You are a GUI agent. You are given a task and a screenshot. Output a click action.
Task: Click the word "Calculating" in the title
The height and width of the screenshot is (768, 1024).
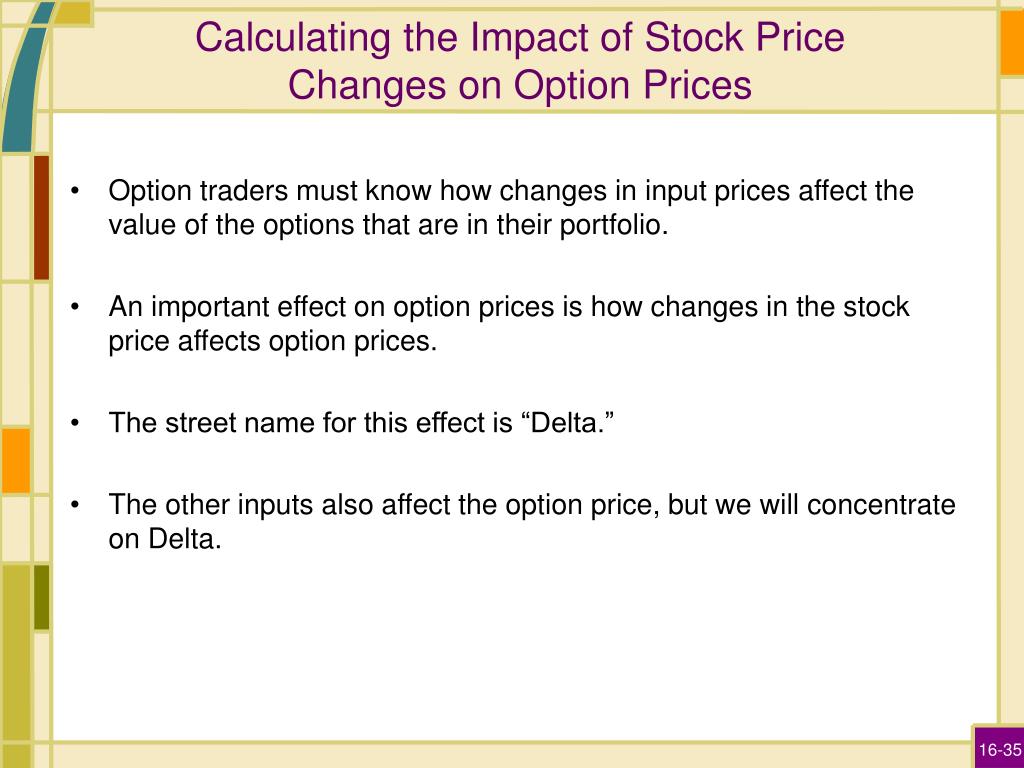(293, 37)
